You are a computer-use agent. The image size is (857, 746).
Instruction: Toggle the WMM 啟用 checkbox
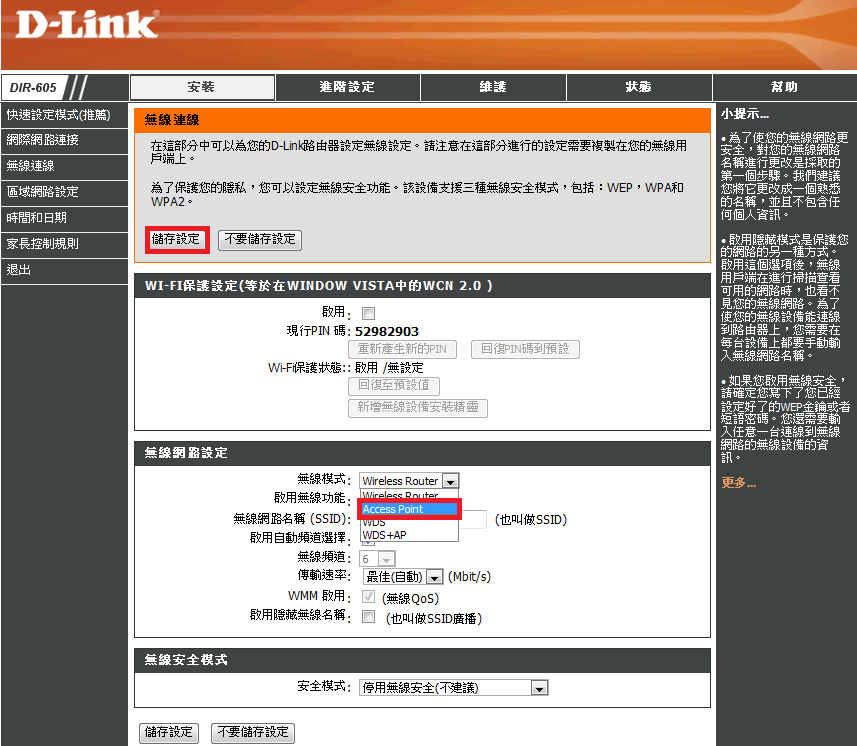[369, 597]
